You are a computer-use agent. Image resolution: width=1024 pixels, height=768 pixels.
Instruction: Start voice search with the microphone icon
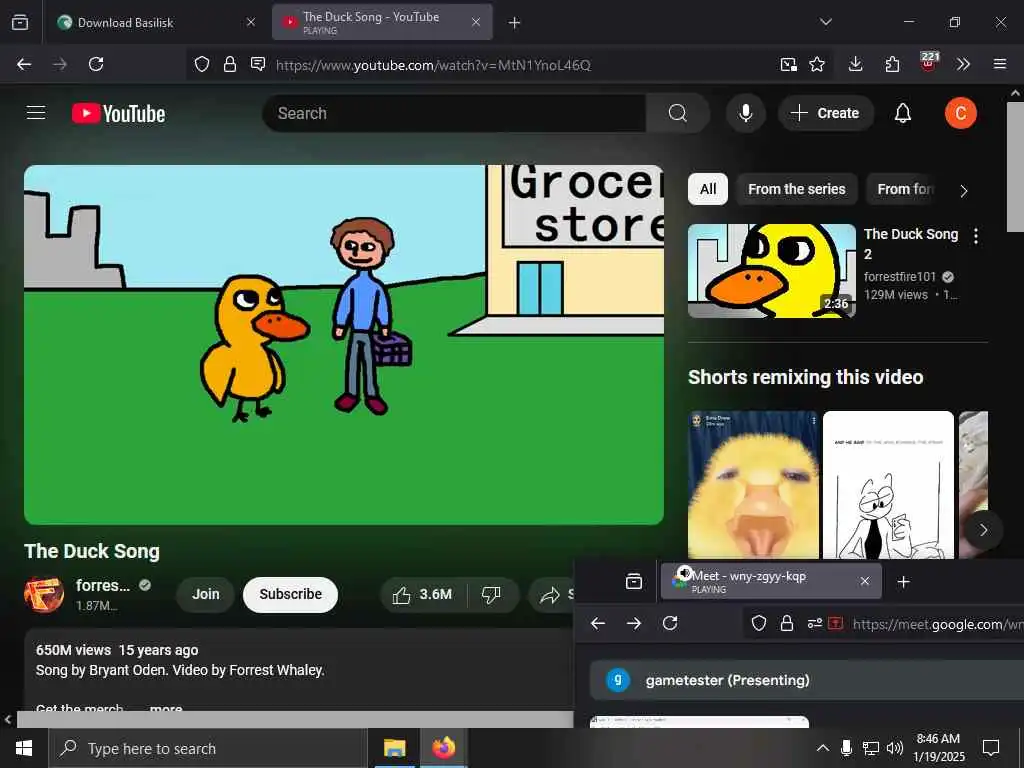745,113
